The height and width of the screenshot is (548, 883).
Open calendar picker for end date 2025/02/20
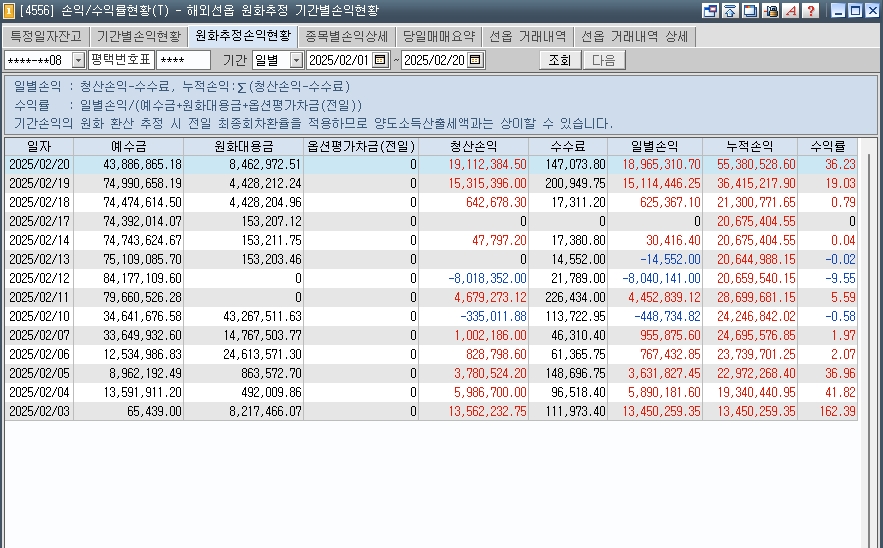click(x=475, y=60)
